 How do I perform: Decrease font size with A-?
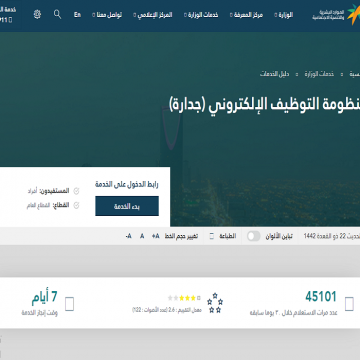[x=128, y=236]
